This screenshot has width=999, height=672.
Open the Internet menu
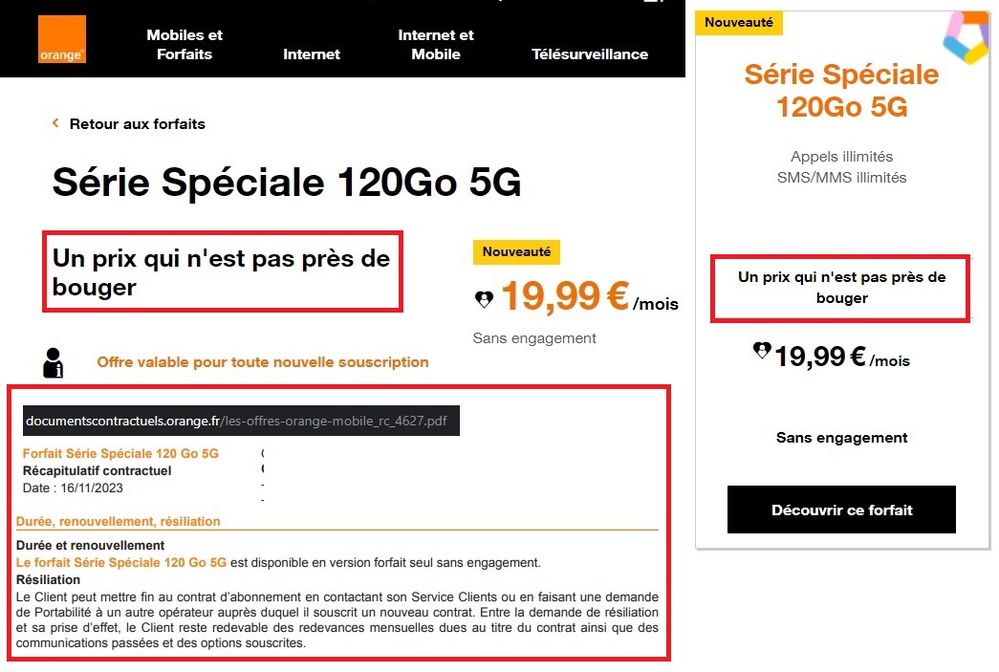311,54
